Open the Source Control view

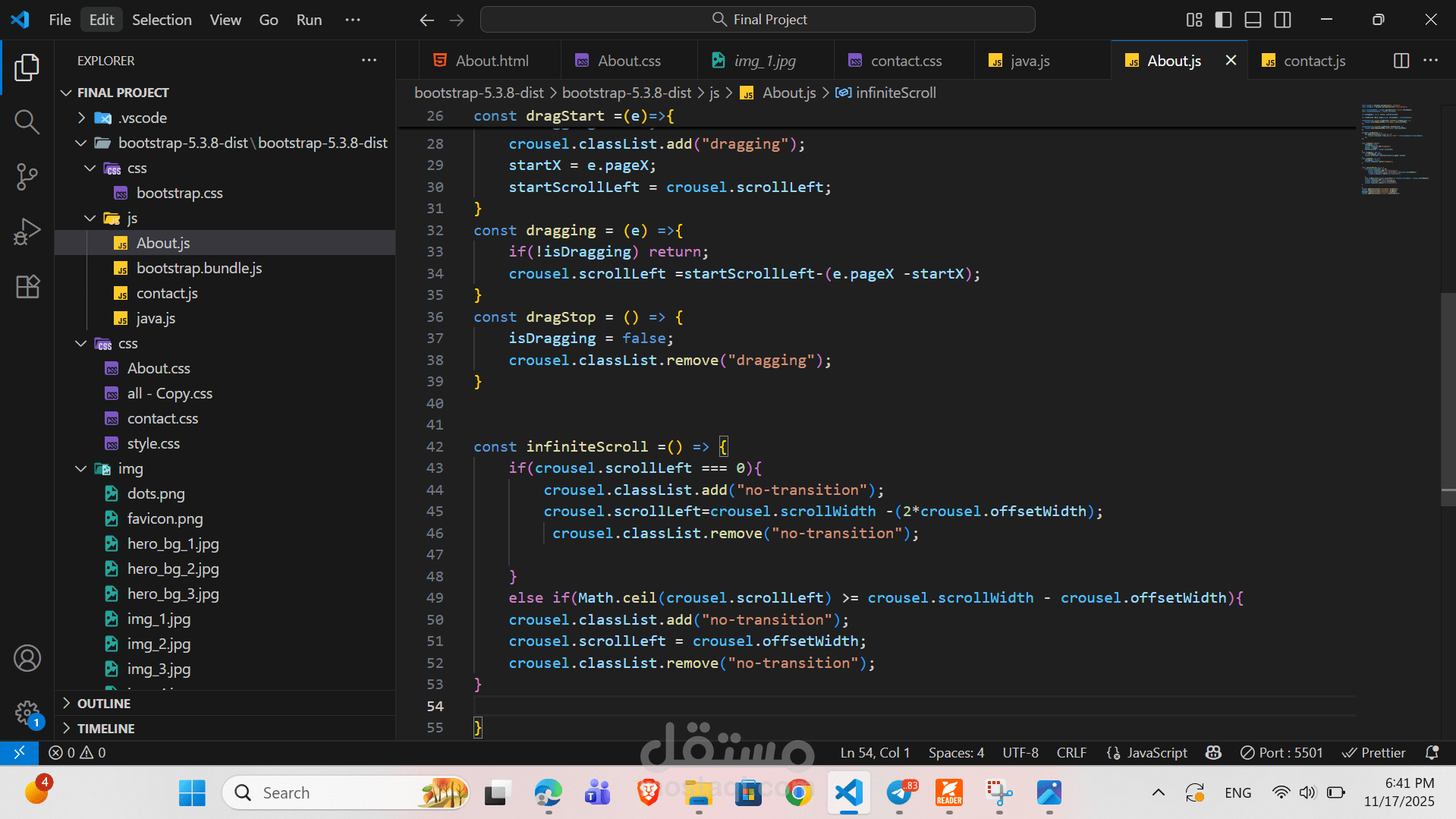27,176
